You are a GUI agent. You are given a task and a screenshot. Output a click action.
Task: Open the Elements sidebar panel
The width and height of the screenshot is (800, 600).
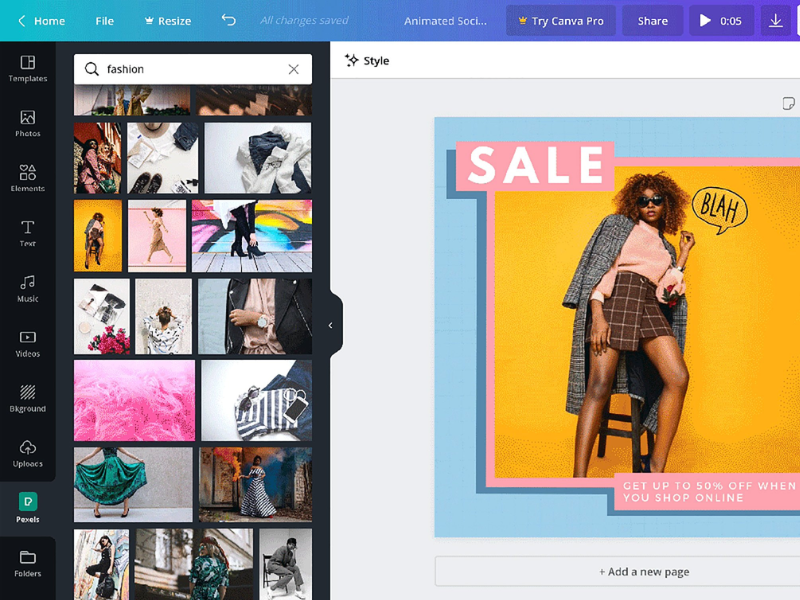pos(27,178)
